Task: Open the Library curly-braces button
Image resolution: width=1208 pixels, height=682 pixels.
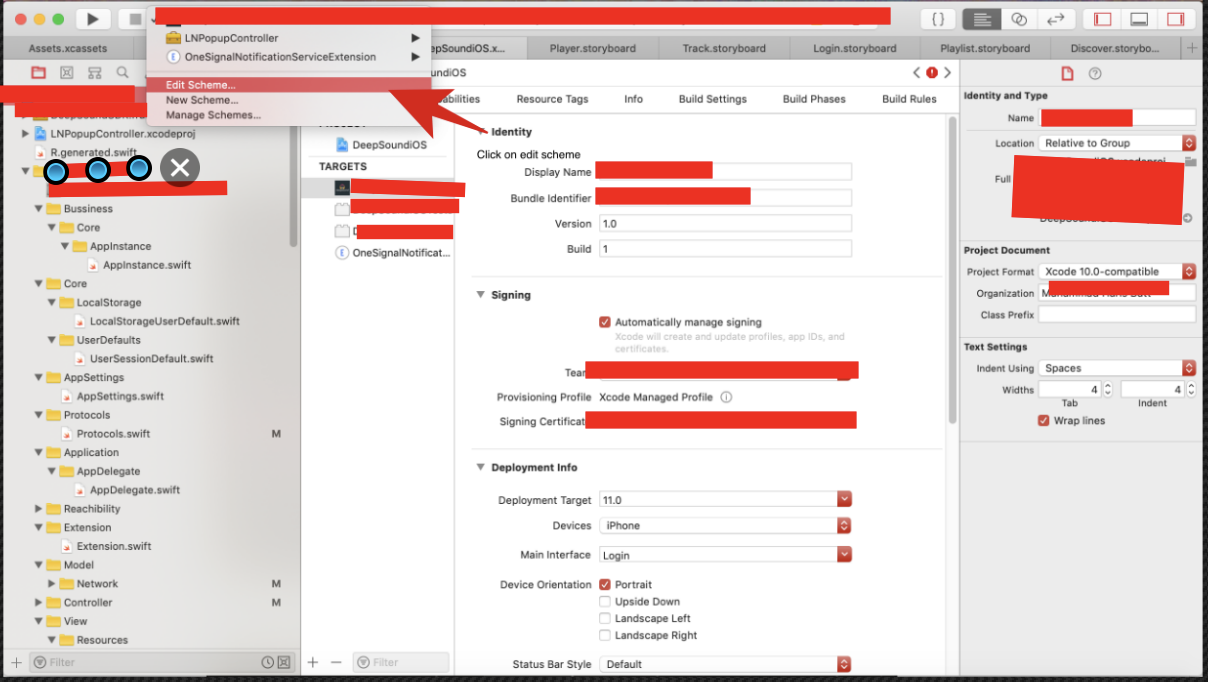Action: pyautogui.click(x=938, y=19)
